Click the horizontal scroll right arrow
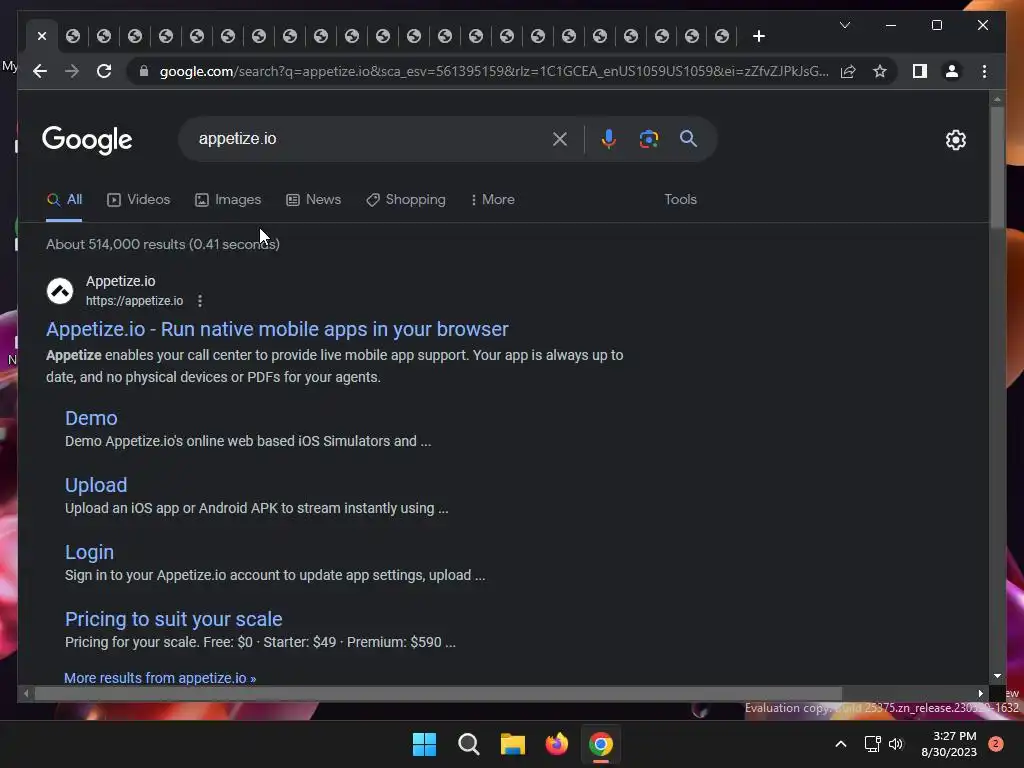 click(980, 694)
